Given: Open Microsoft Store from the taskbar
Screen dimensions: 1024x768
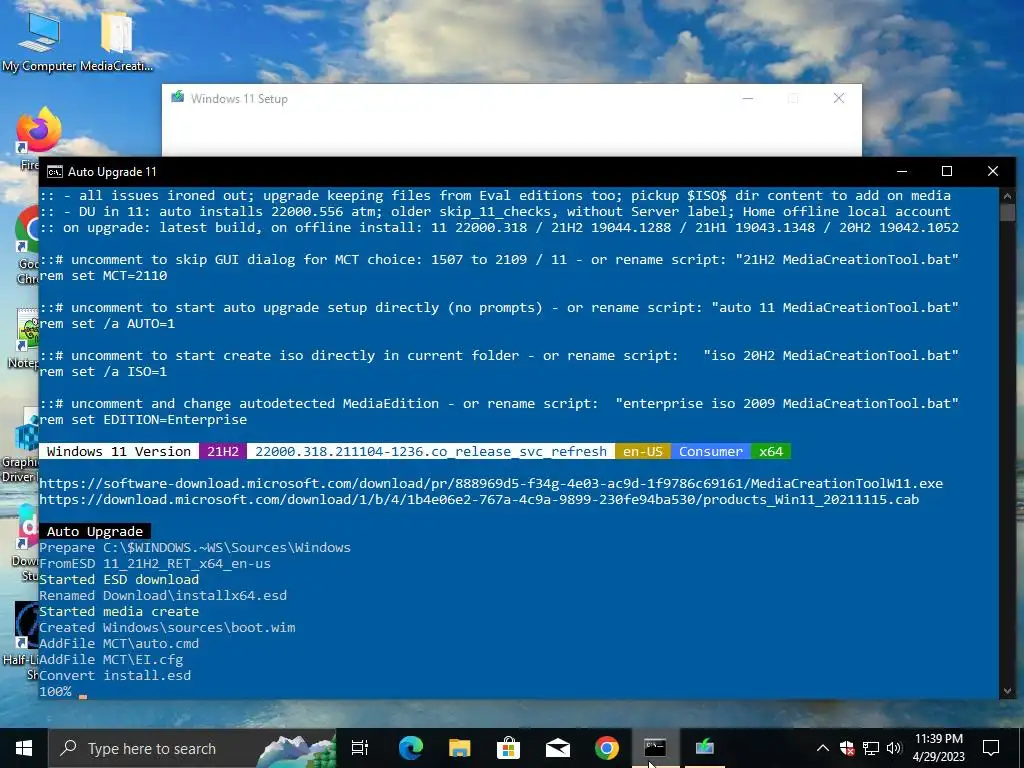Looking at the screenshot, I should point(508,748).
